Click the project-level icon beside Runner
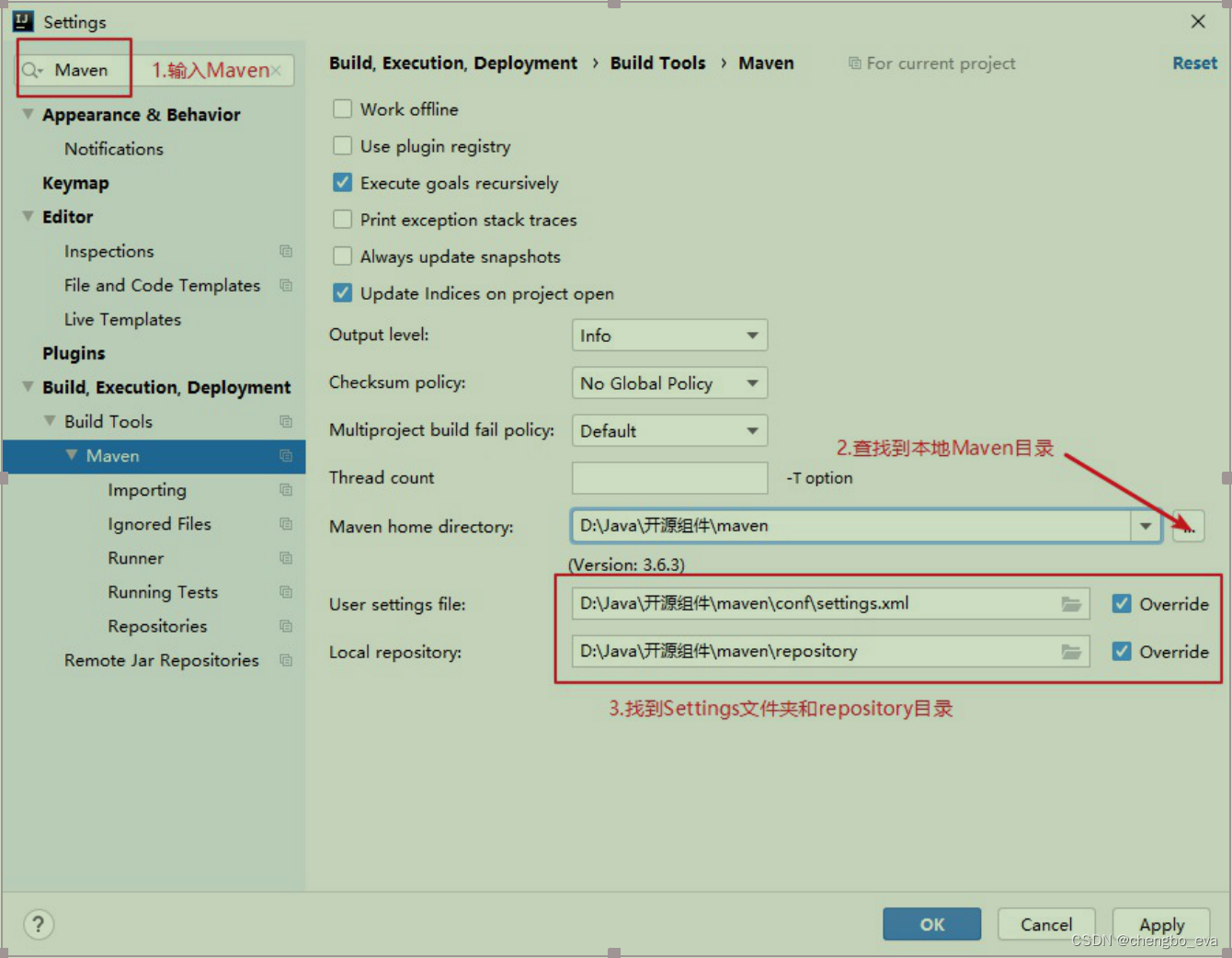Viewport: 1232px width, 958px height. tap(286, 557)
